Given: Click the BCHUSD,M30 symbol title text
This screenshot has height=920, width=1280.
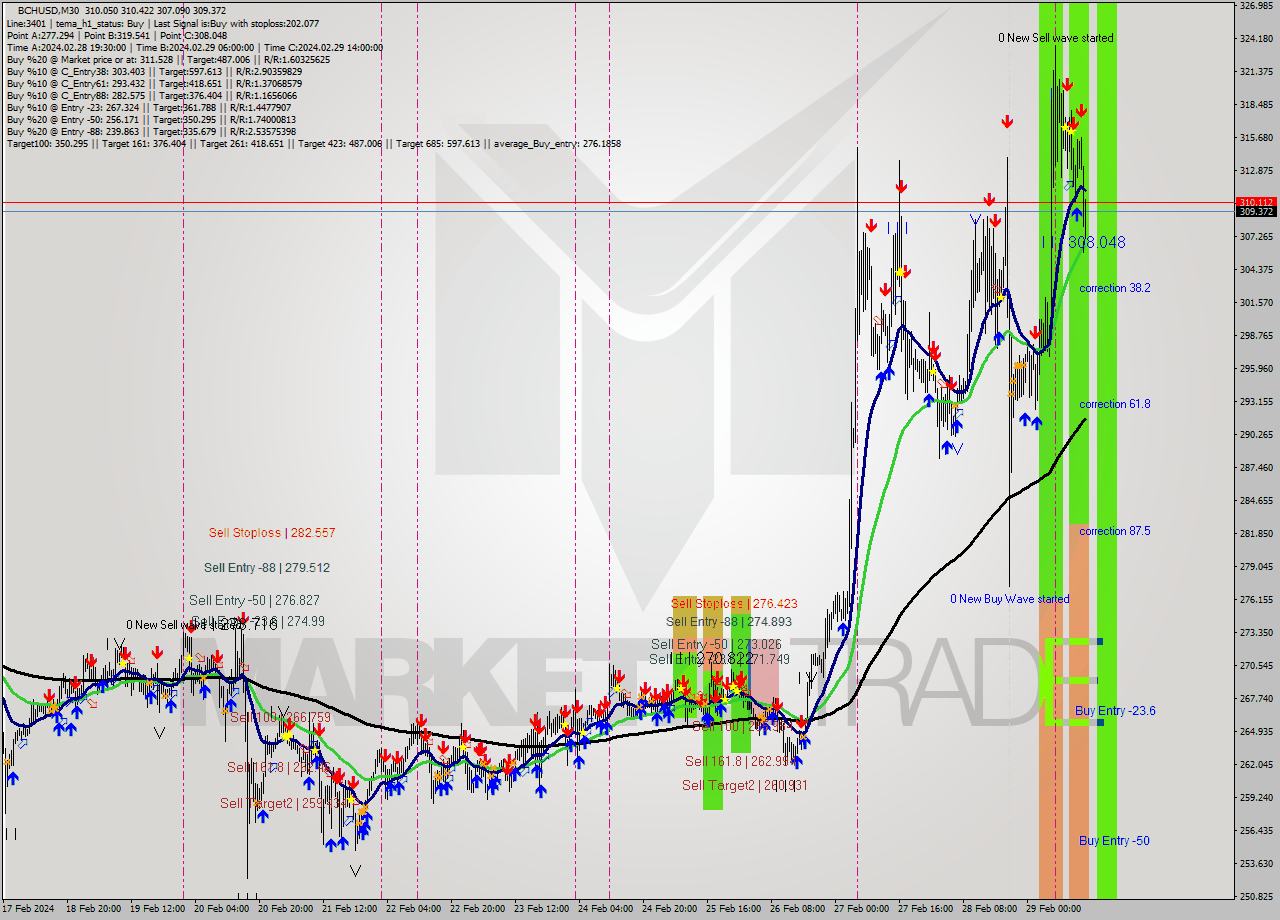Looking at the screenshot, I should pyautogui.click(x=49, y=11).
